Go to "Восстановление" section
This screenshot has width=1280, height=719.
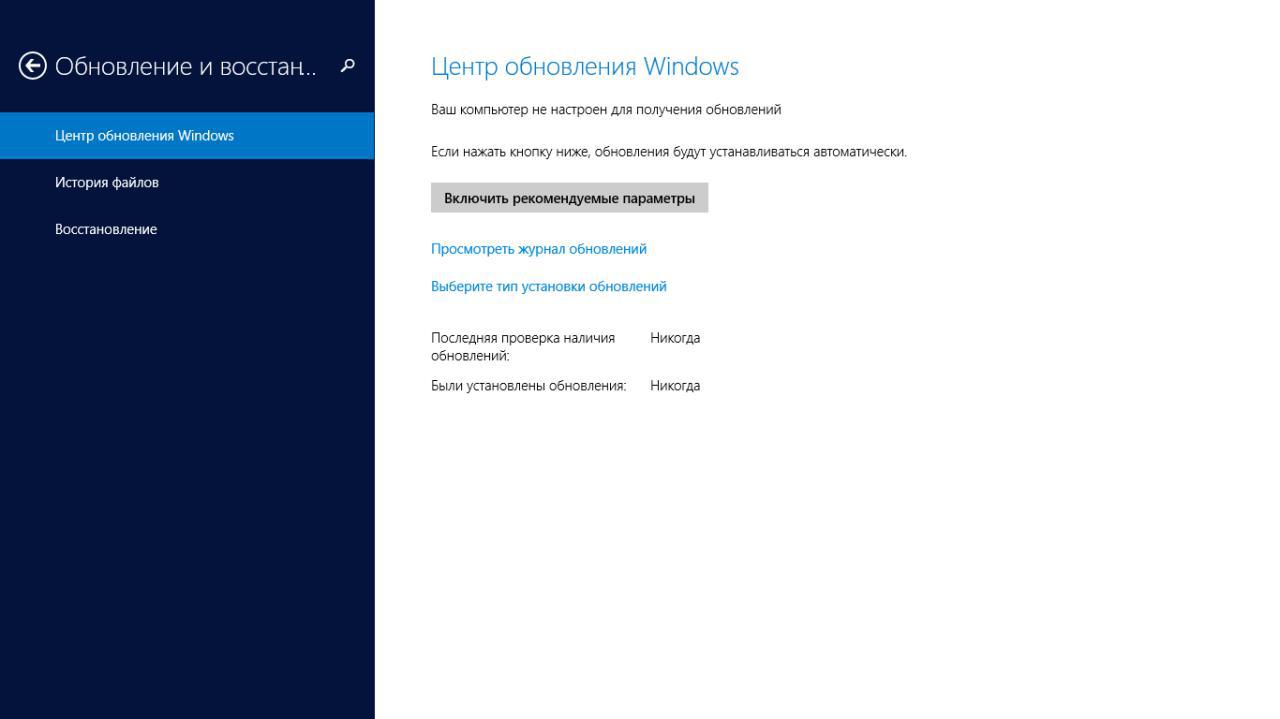106,229
